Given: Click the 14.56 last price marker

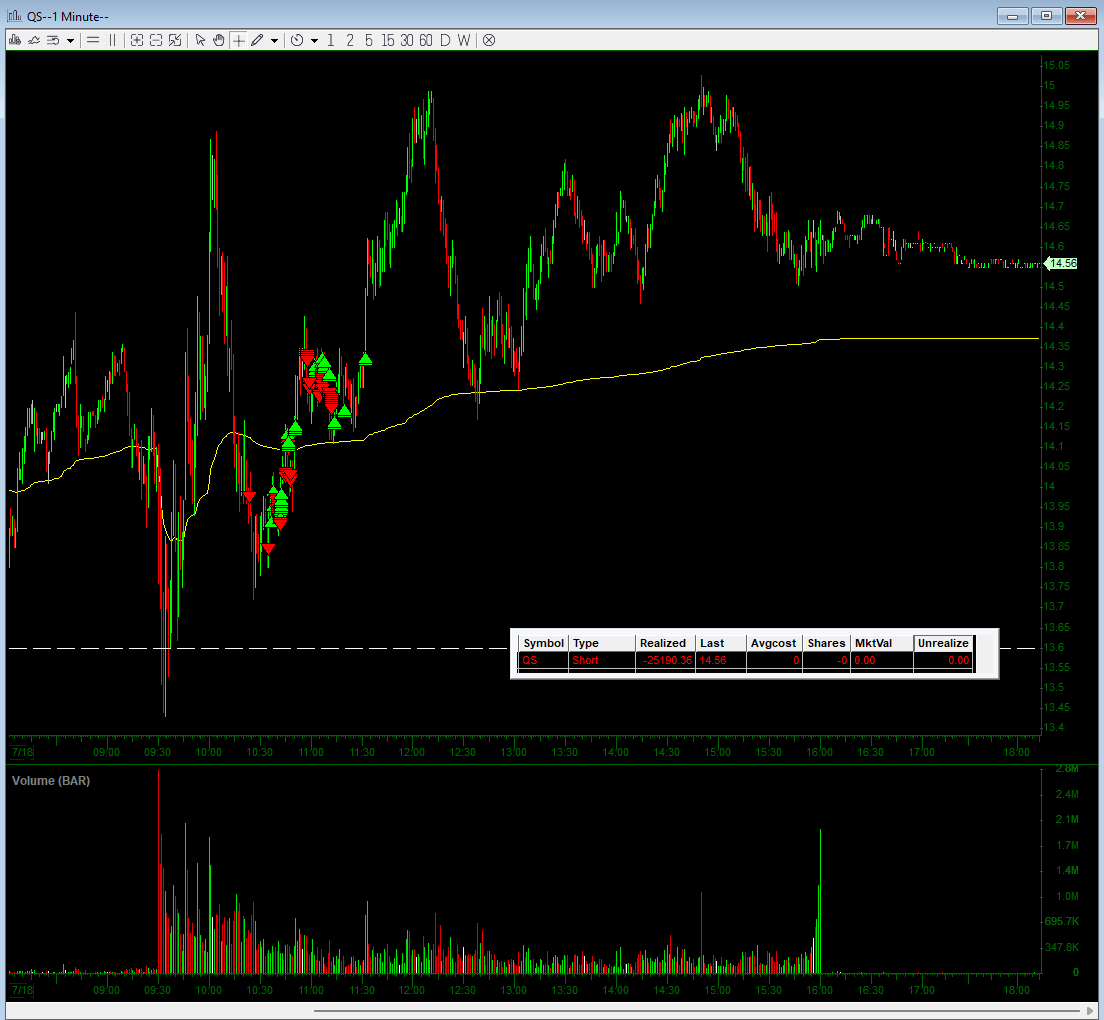Looking at the screenshot, I should click(1061, 263).
